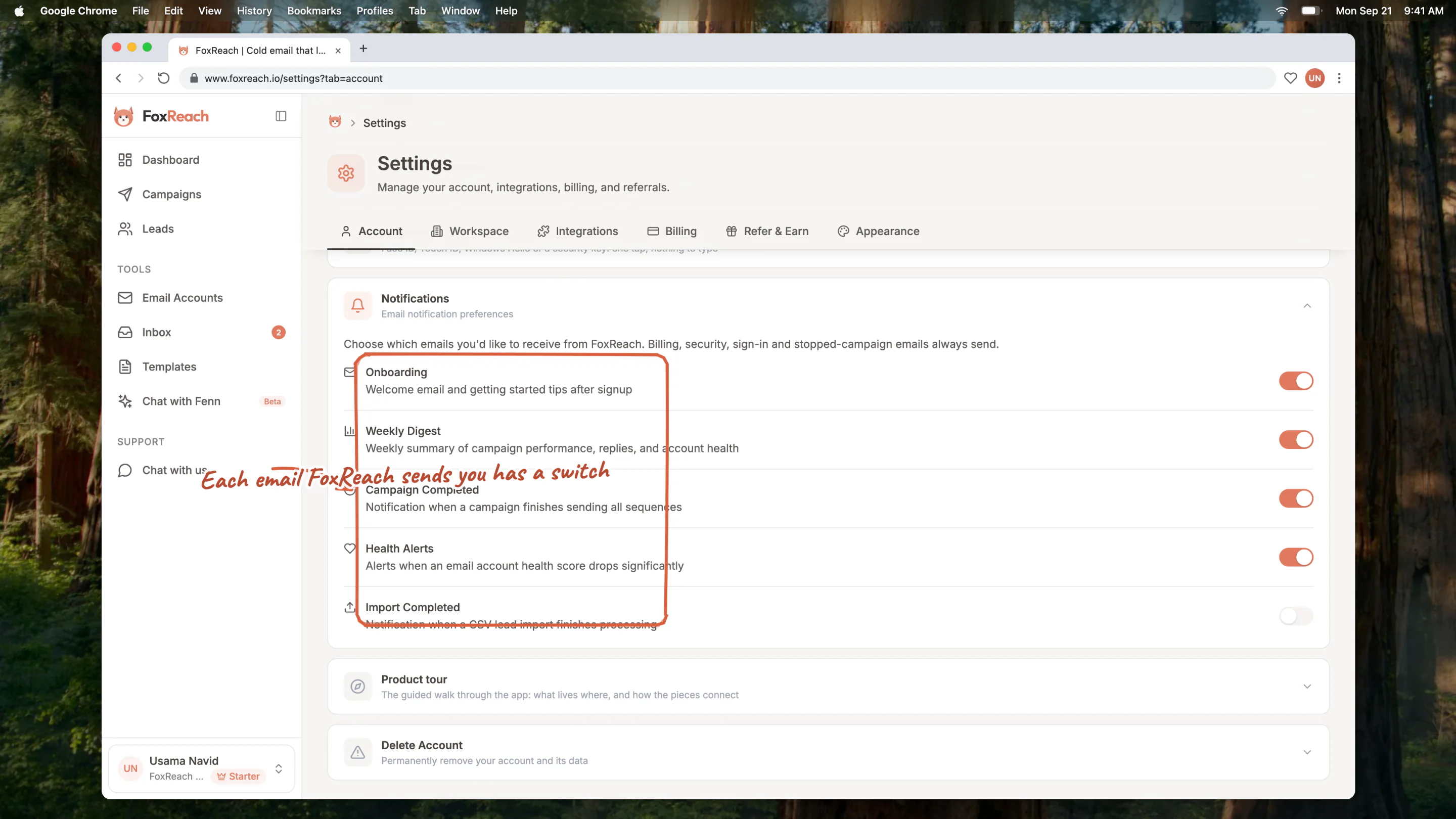The width and height of the screenshot is (1456, 819).
Task: Close the FoxReach browser tab
Action: 338,51
